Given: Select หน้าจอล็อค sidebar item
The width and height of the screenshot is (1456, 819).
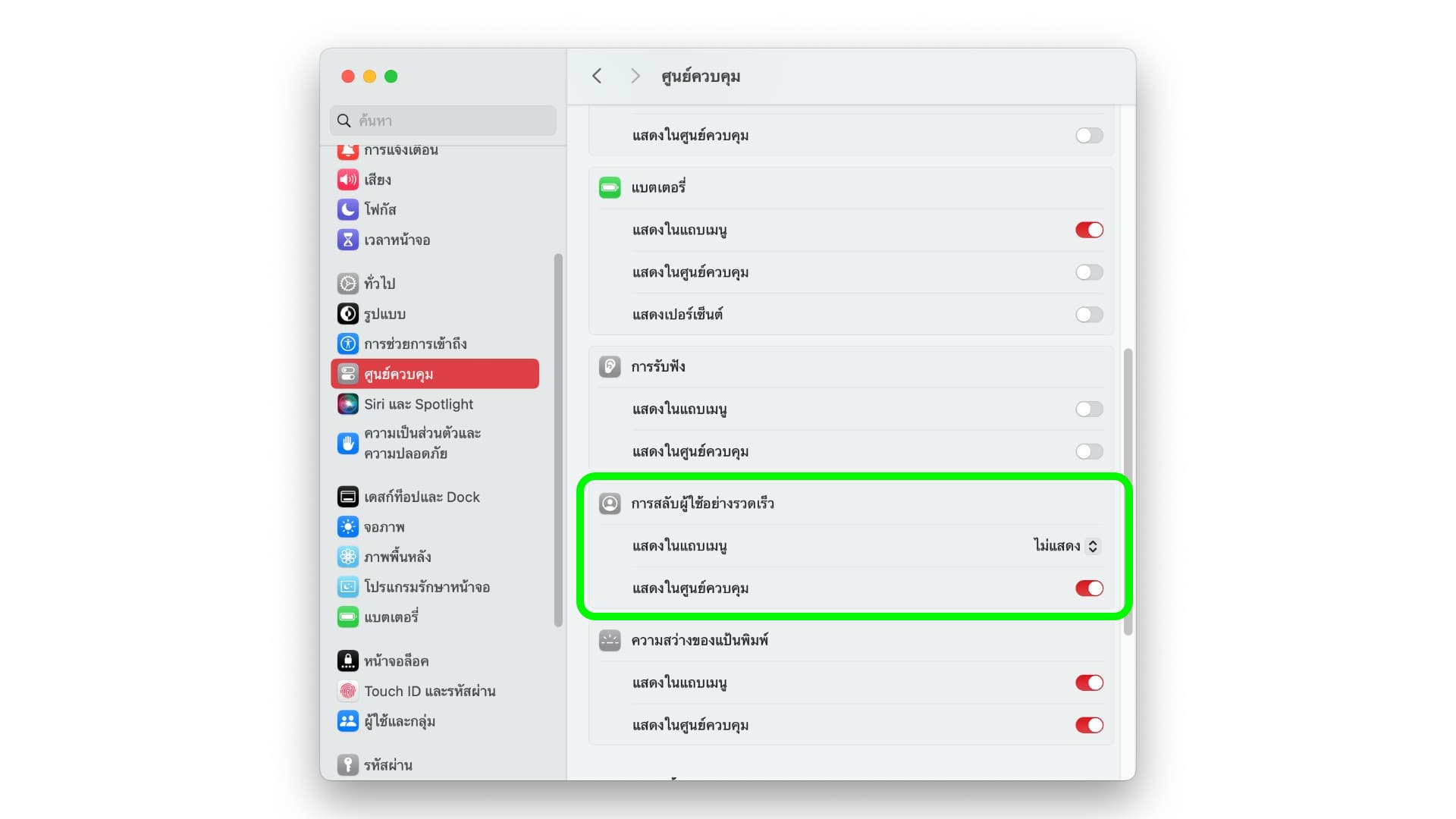Looking at the screenshot, I should pyautogui.click(x=396, y=661).
